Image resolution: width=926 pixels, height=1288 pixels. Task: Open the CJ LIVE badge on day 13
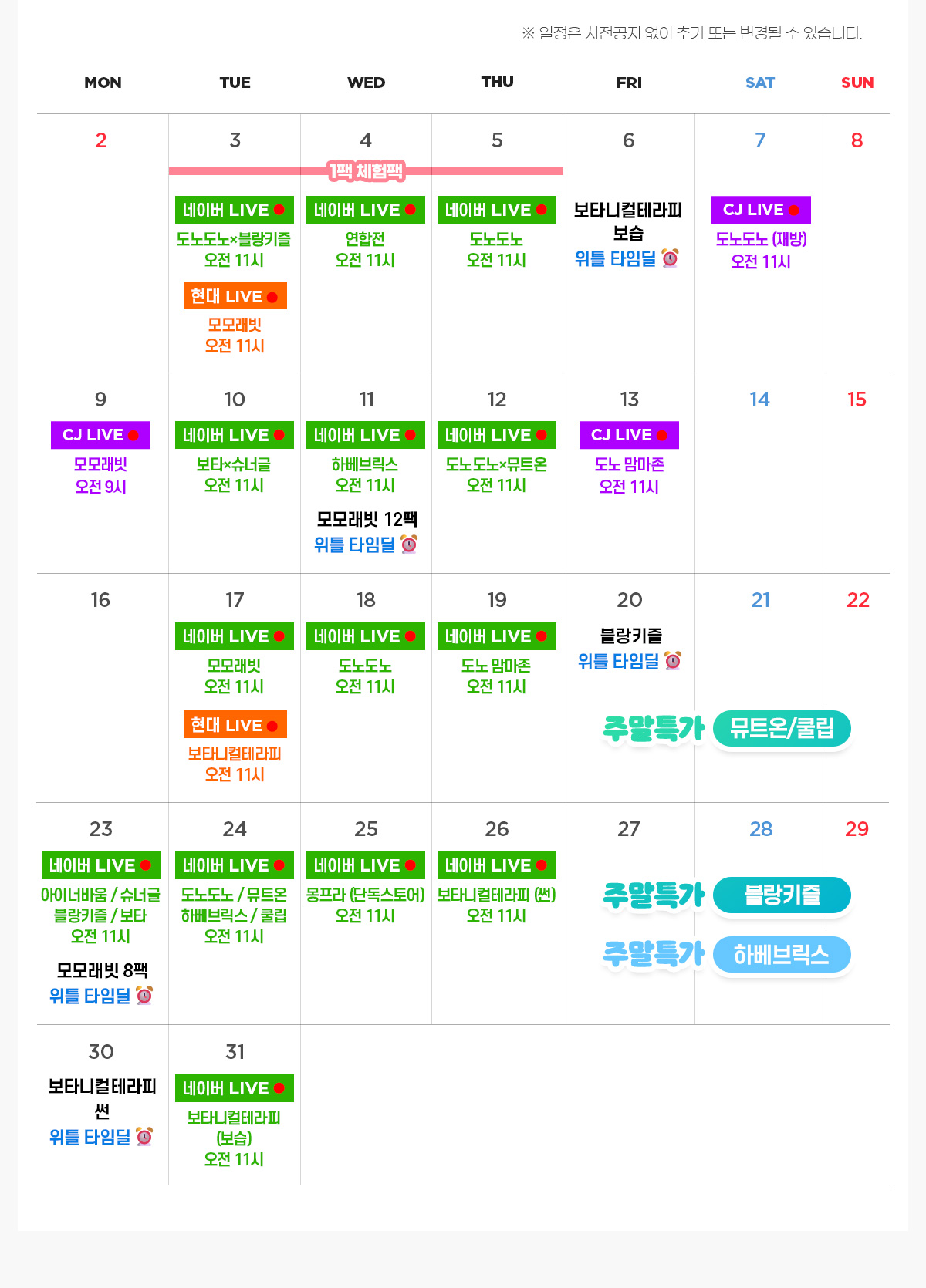629,435
